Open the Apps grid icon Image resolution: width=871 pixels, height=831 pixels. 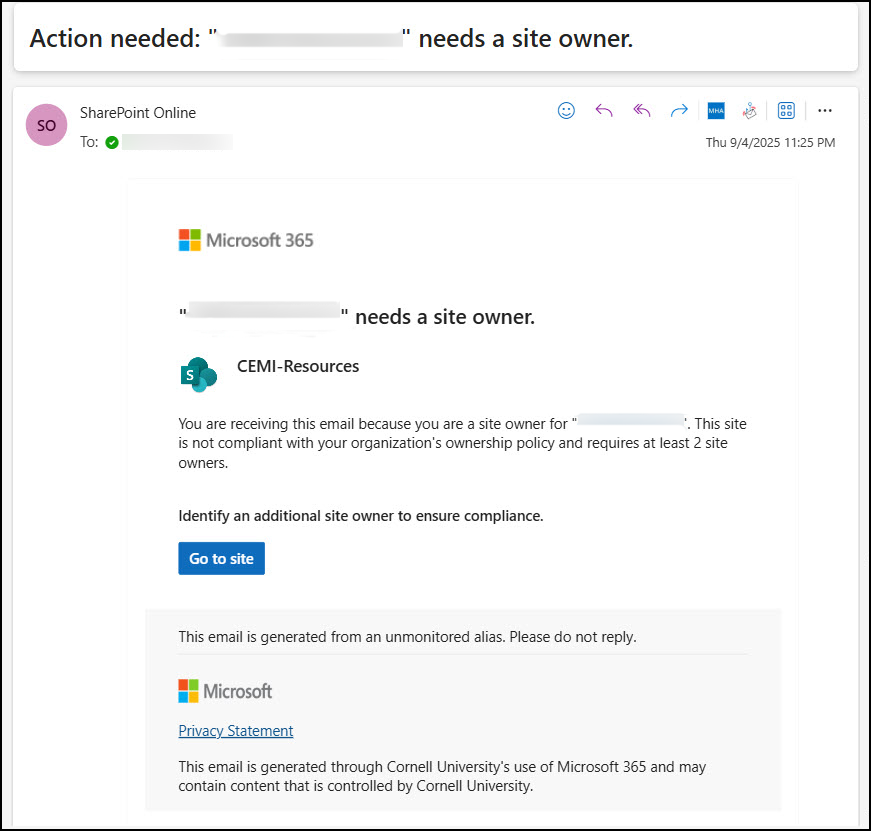click(x=786, y=111)
